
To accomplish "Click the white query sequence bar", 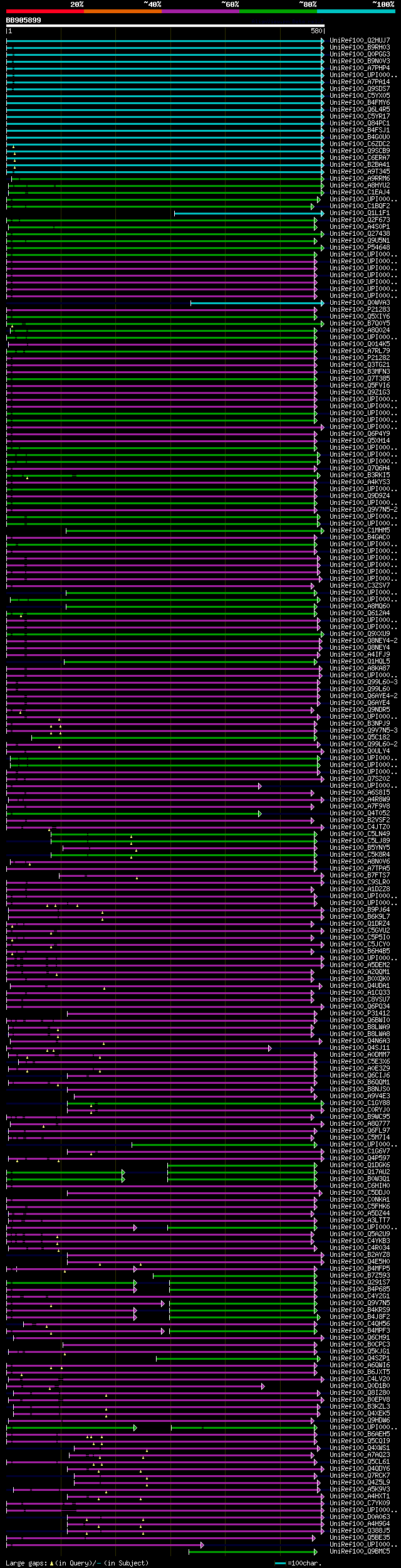I will 165,26.
